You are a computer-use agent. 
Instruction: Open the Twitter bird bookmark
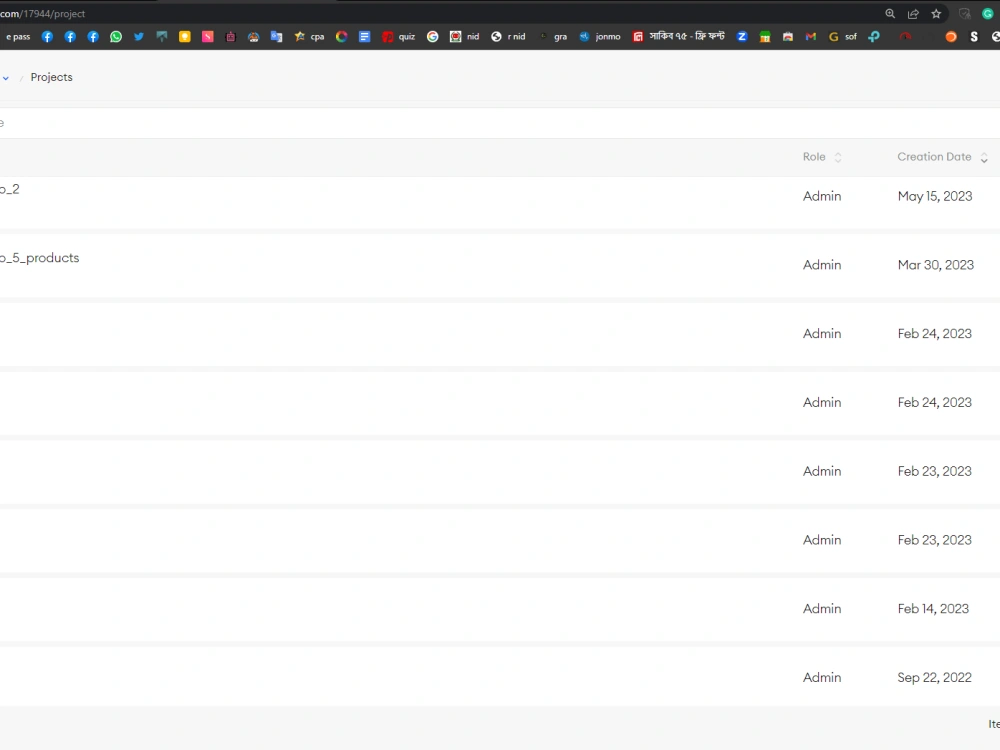[138, 36]
